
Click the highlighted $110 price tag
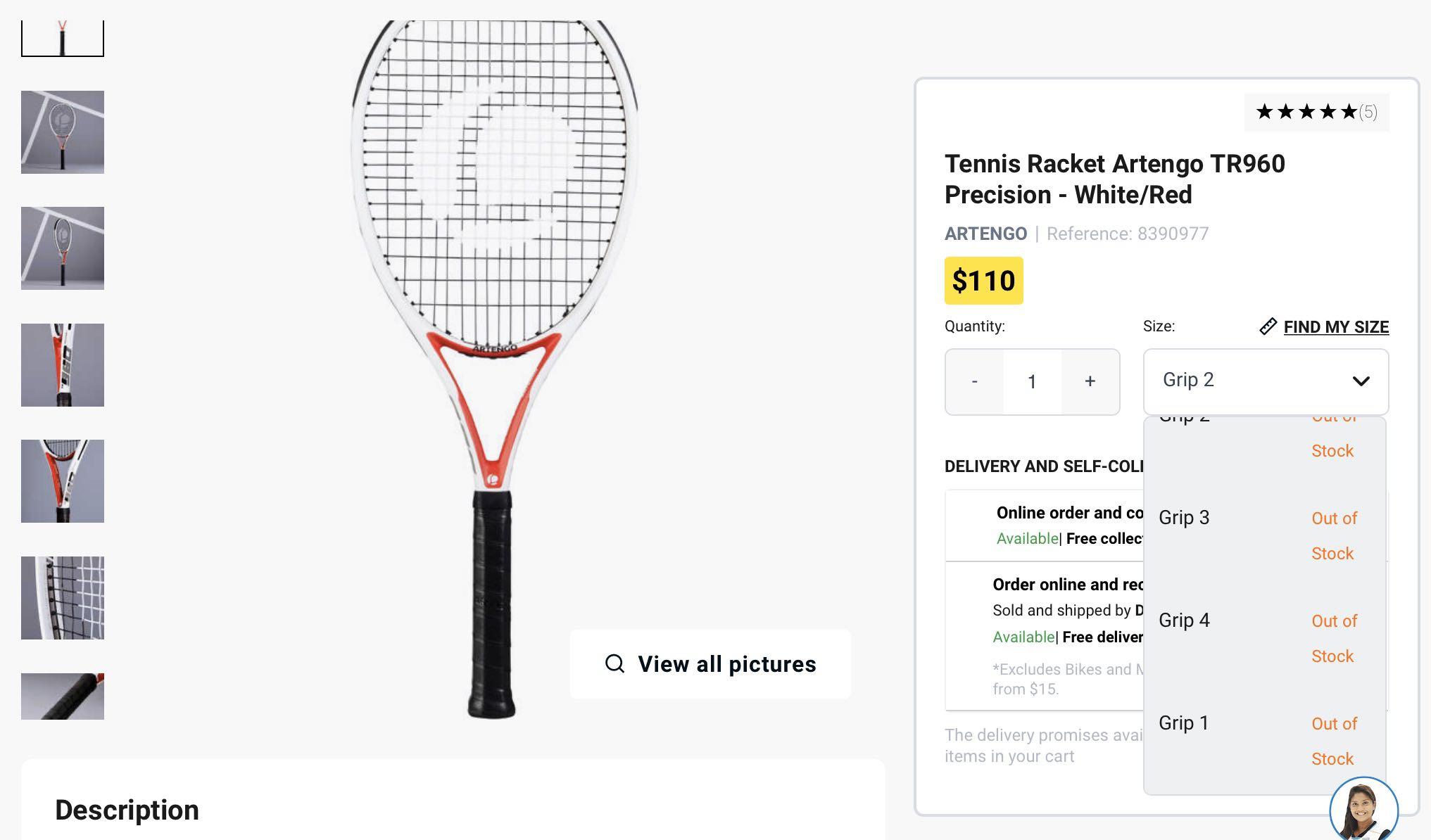point(983,279)
